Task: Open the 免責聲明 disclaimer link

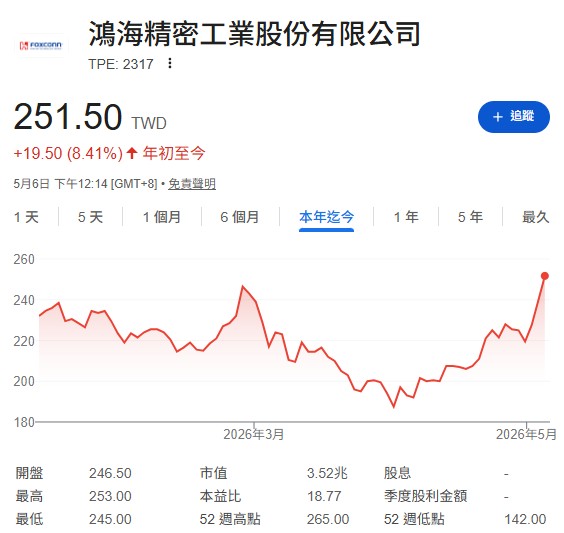Action: click(192, 184)
